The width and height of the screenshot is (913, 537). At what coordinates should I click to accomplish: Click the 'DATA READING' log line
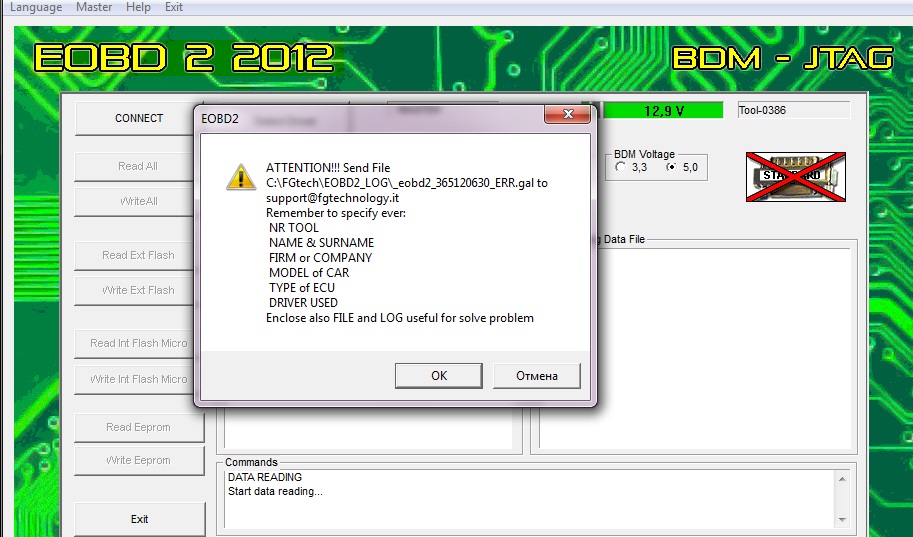tap(265, 477)
